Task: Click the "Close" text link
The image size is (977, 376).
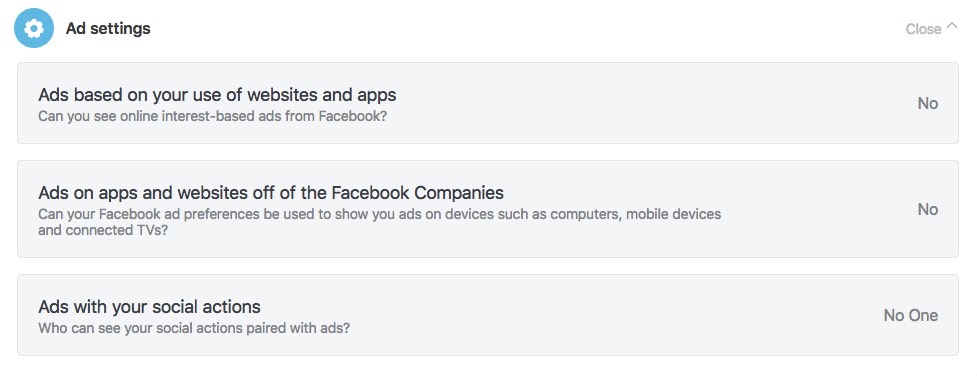Action: [x=923, y=29]
